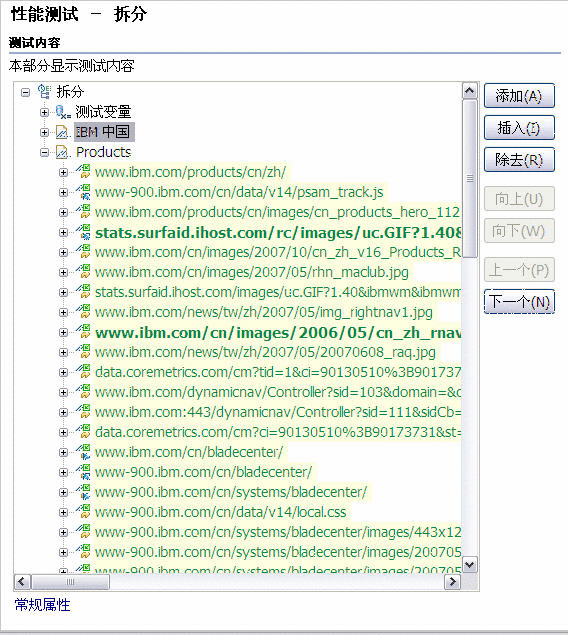Screen dimensions: 568x635
Task: Expand the 测试变量 node
Action: pyautogui.click(x=44, y=112)
